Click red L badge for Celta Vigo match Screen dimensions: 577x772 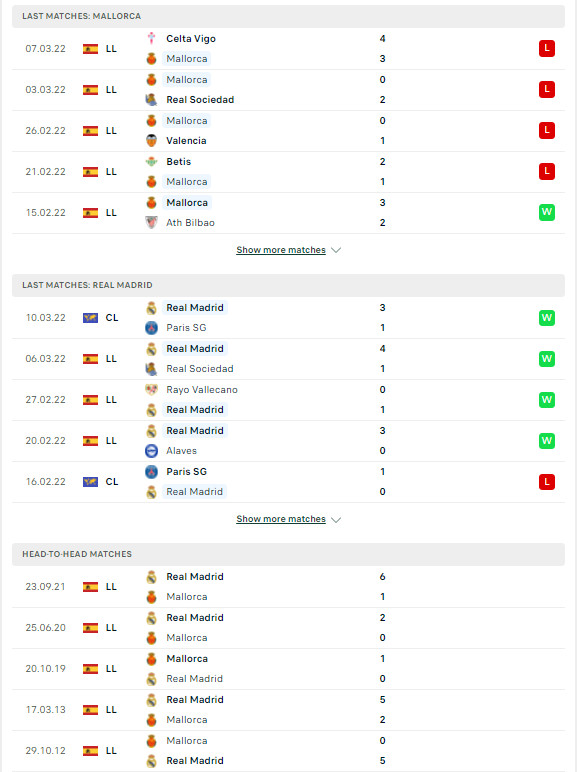pyautogui.click(x=546, y=48)
